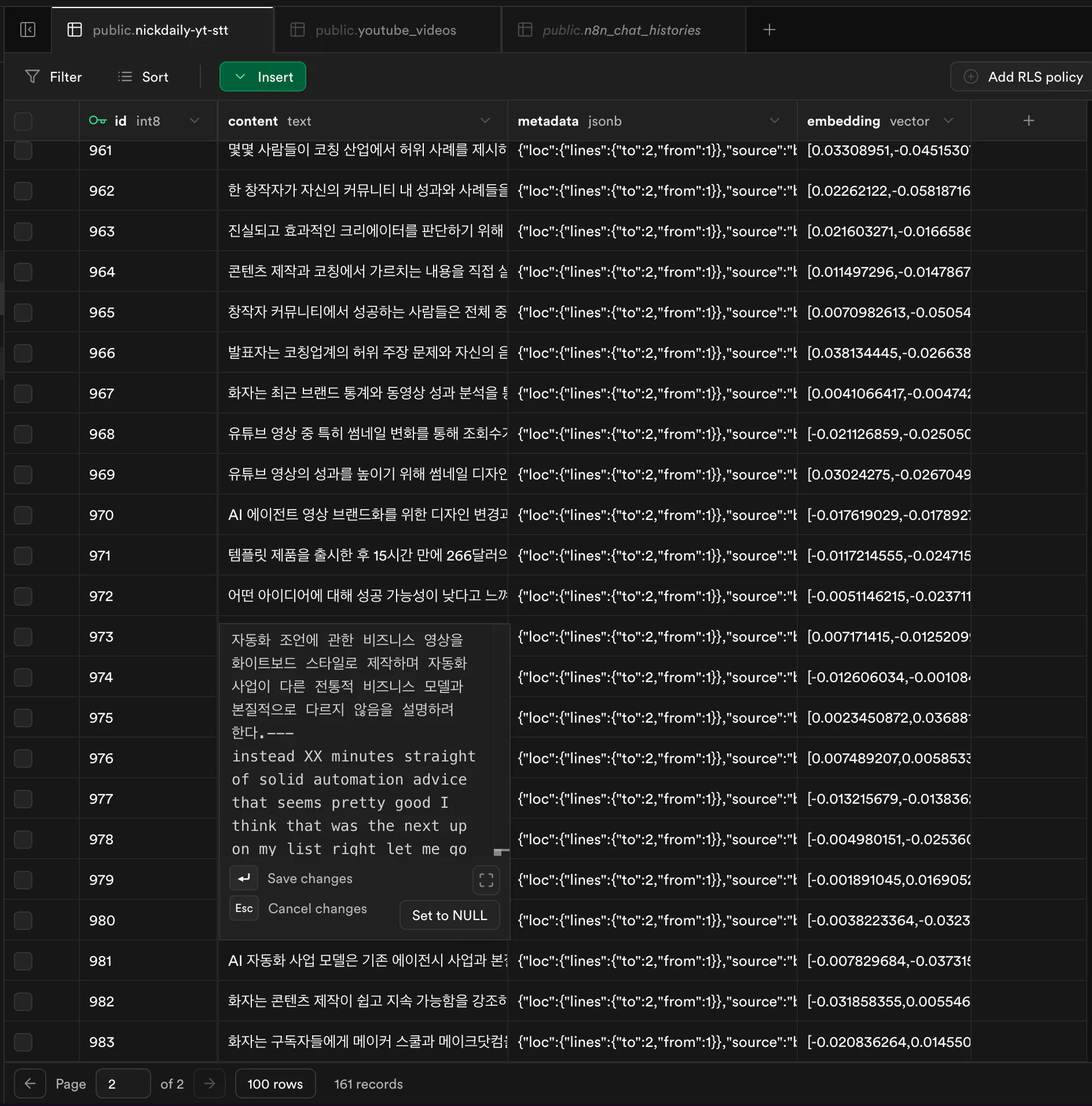The height and width of the screenshot is (1106, 1092).
Task: Expand the cell editor to fullscreen
Action: click(486, 880)
